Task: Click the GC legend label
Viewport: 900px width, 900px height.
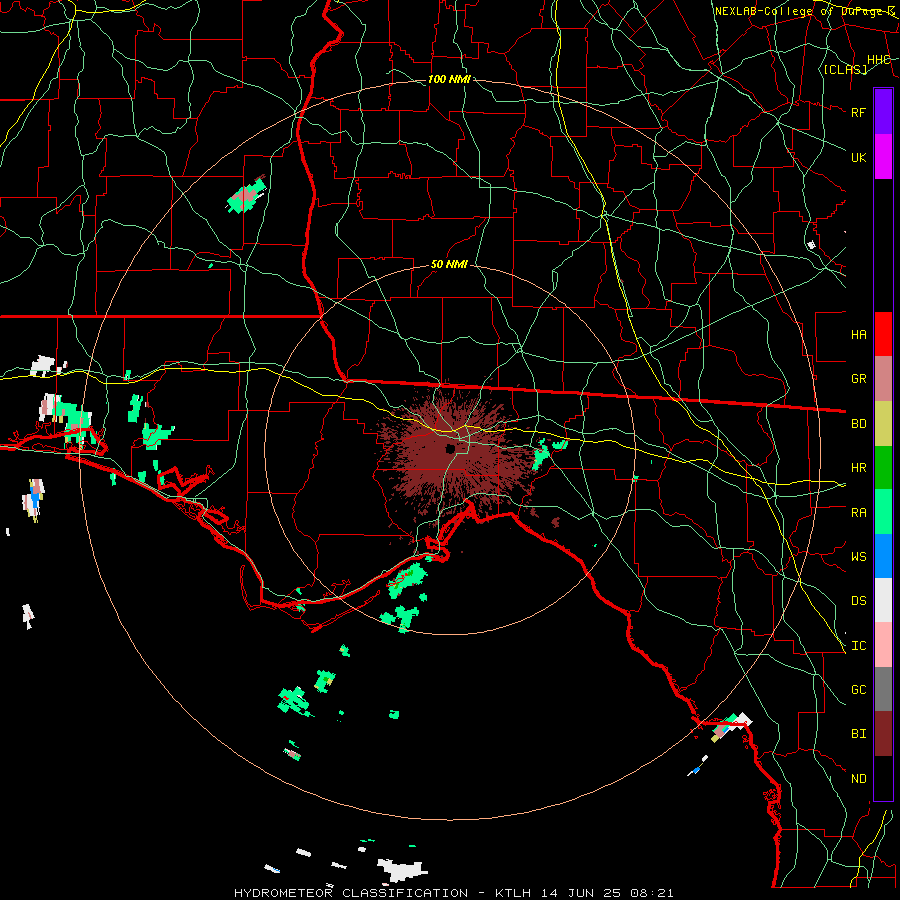Action: (858, 690)
